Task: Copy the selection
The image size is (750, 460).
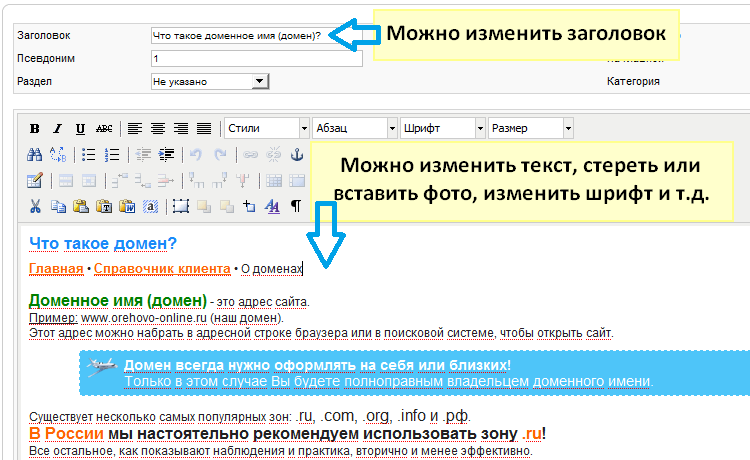Action: (58, 207)
